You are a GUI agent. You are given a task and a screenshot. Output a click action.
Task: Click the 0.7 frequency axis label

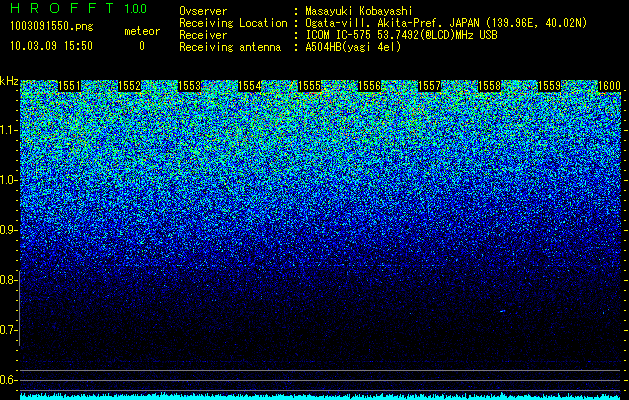coord(9,330)
